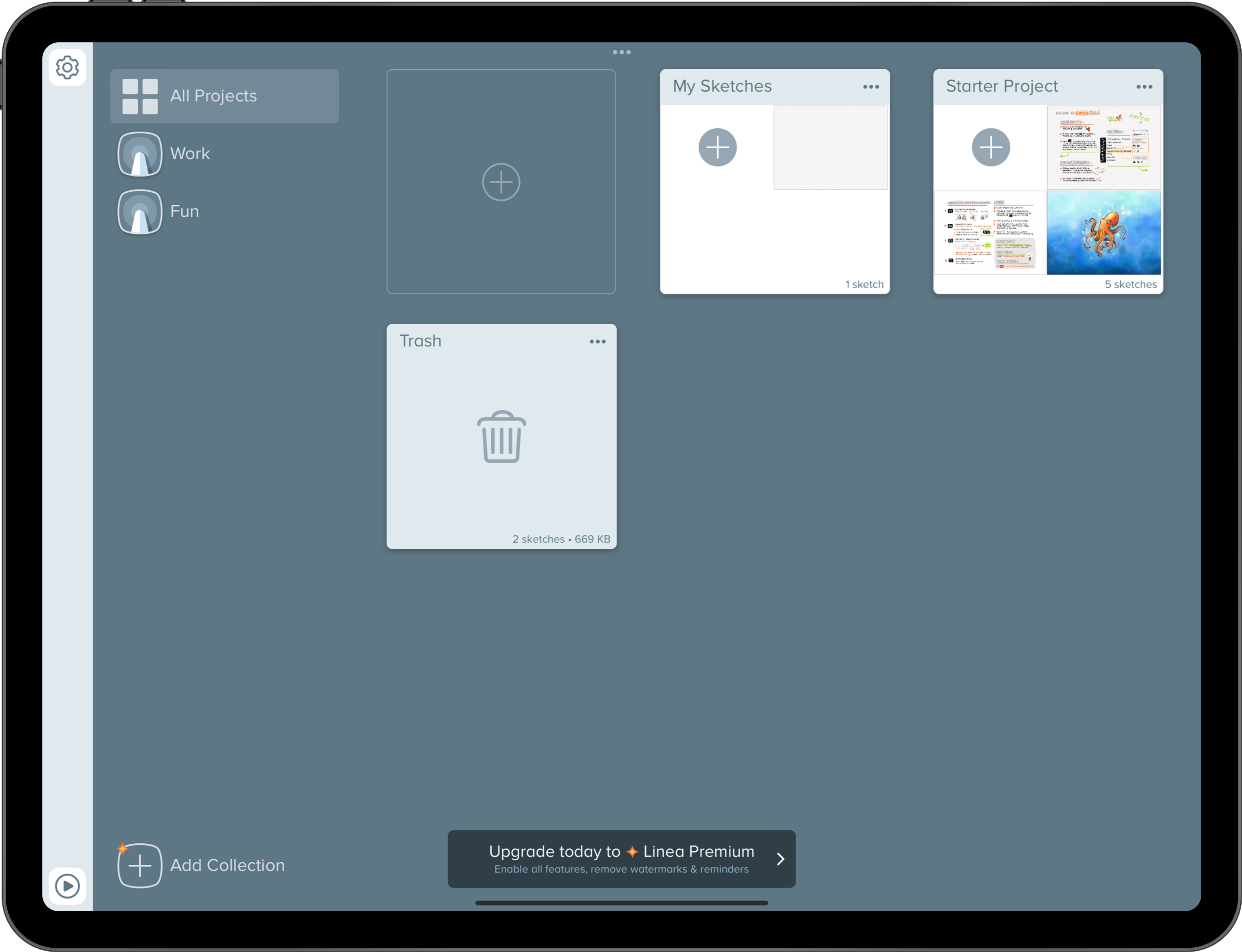Click the Work collection icon
The width and height of the screenshot is (1242, 952).
click(x=139, y=154)
